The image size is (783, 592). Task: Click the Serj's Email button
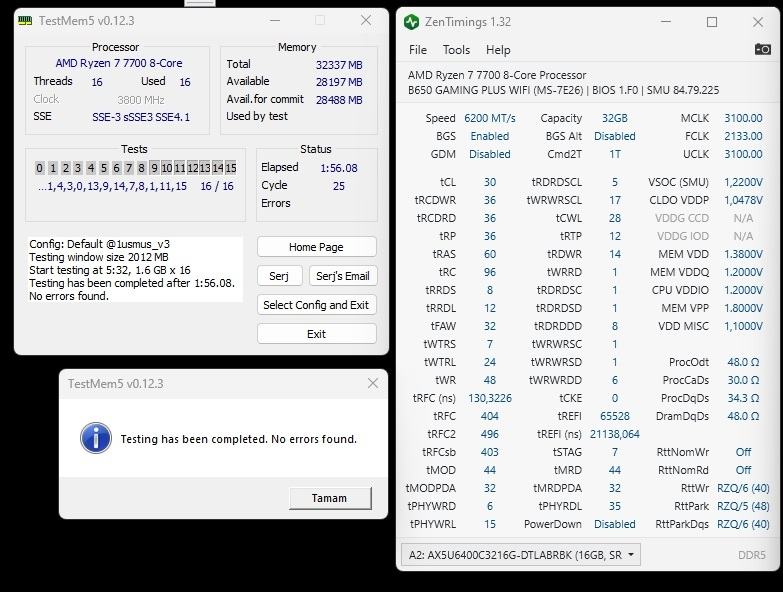343,276
